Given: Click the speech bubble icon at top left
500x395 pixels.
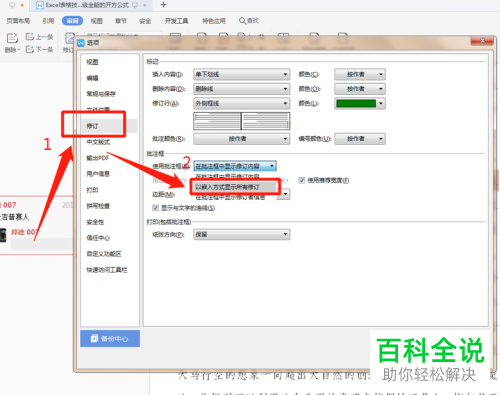Looking at the screenshot, I should (12, 5).
